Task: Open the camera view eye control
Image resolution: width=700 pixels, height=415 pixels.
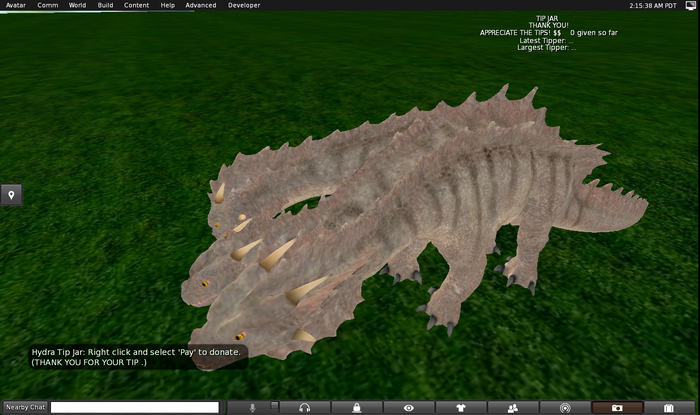Action: click(x=408, y=407)
